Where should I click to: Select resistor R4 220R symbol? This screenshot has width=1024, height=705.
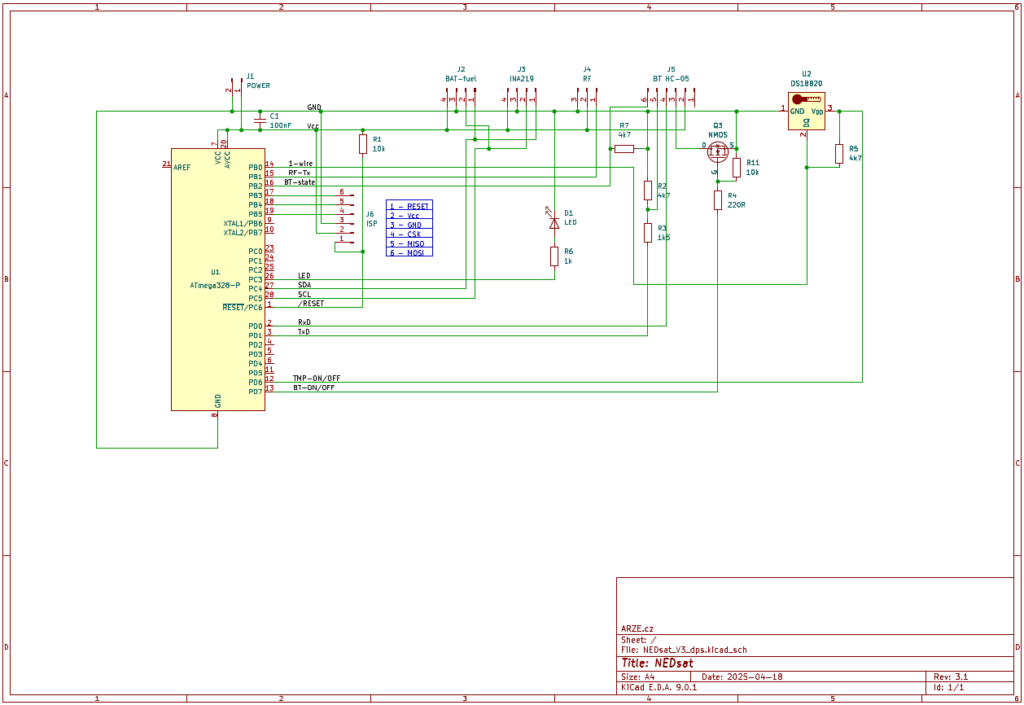coord(717,200)
